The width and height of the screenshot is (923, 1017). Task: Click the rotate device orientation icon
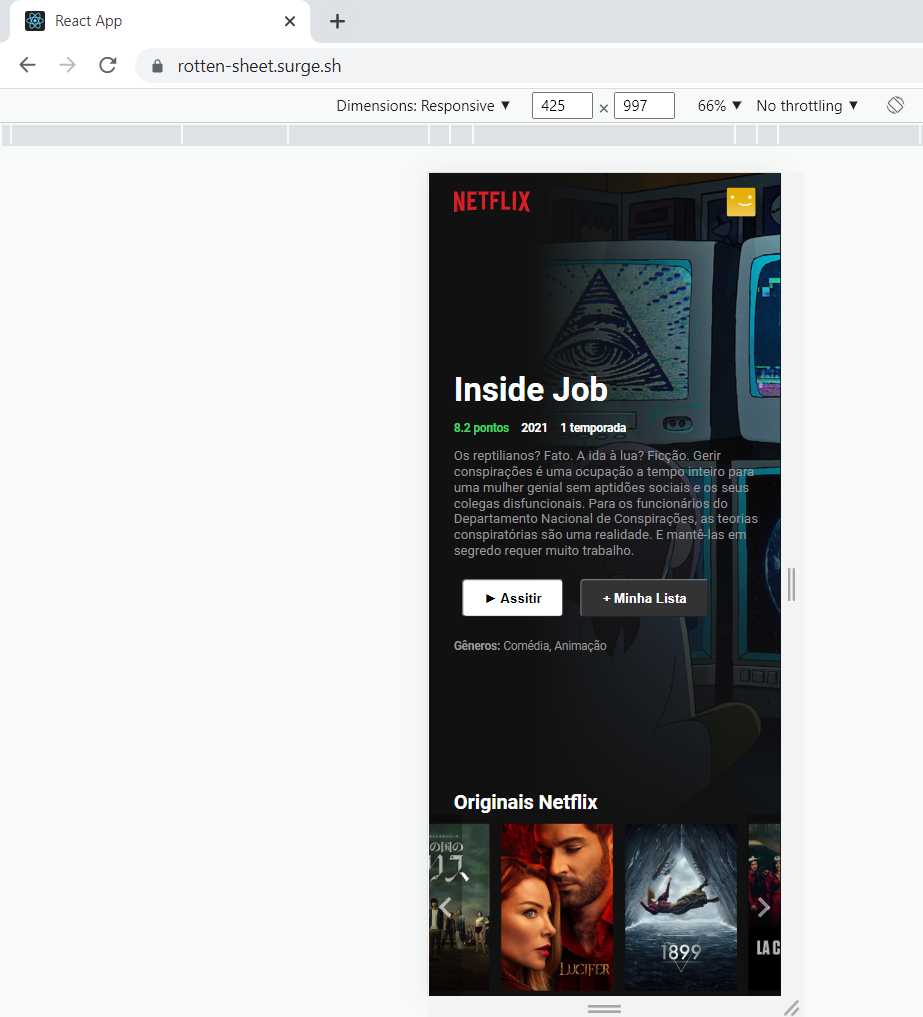(x=895, y=104)
